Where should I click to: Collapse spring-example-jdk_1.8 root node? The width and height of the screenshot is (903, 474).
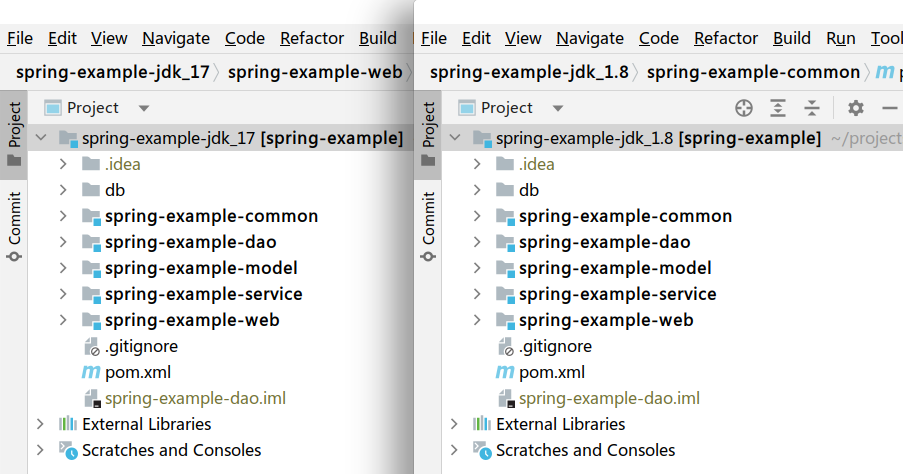tap(455, 138)
